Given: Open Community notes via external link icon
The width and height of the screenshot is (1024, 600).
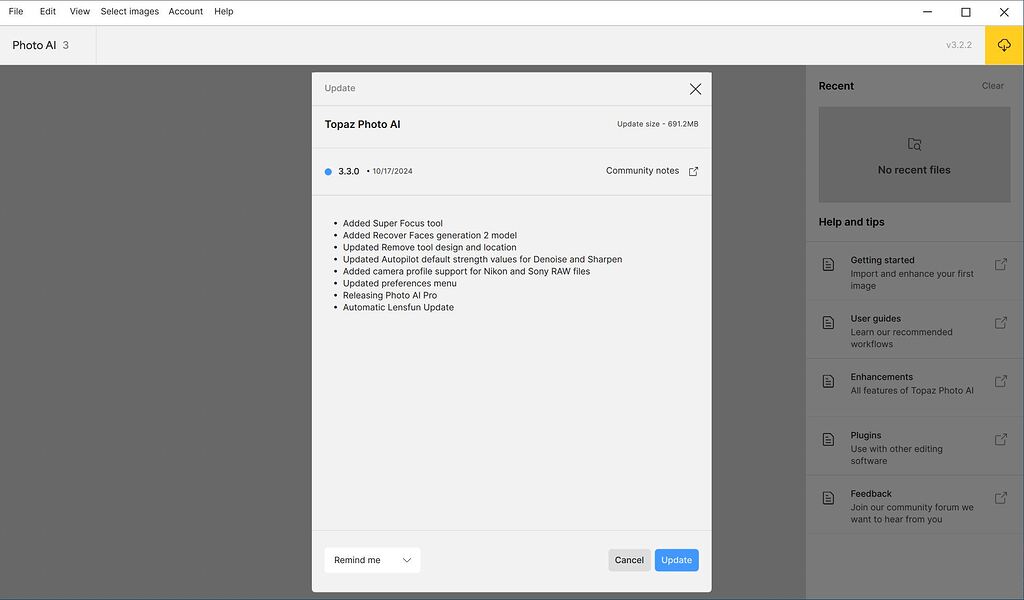Looking at the screenshot, I should (693, 170).
